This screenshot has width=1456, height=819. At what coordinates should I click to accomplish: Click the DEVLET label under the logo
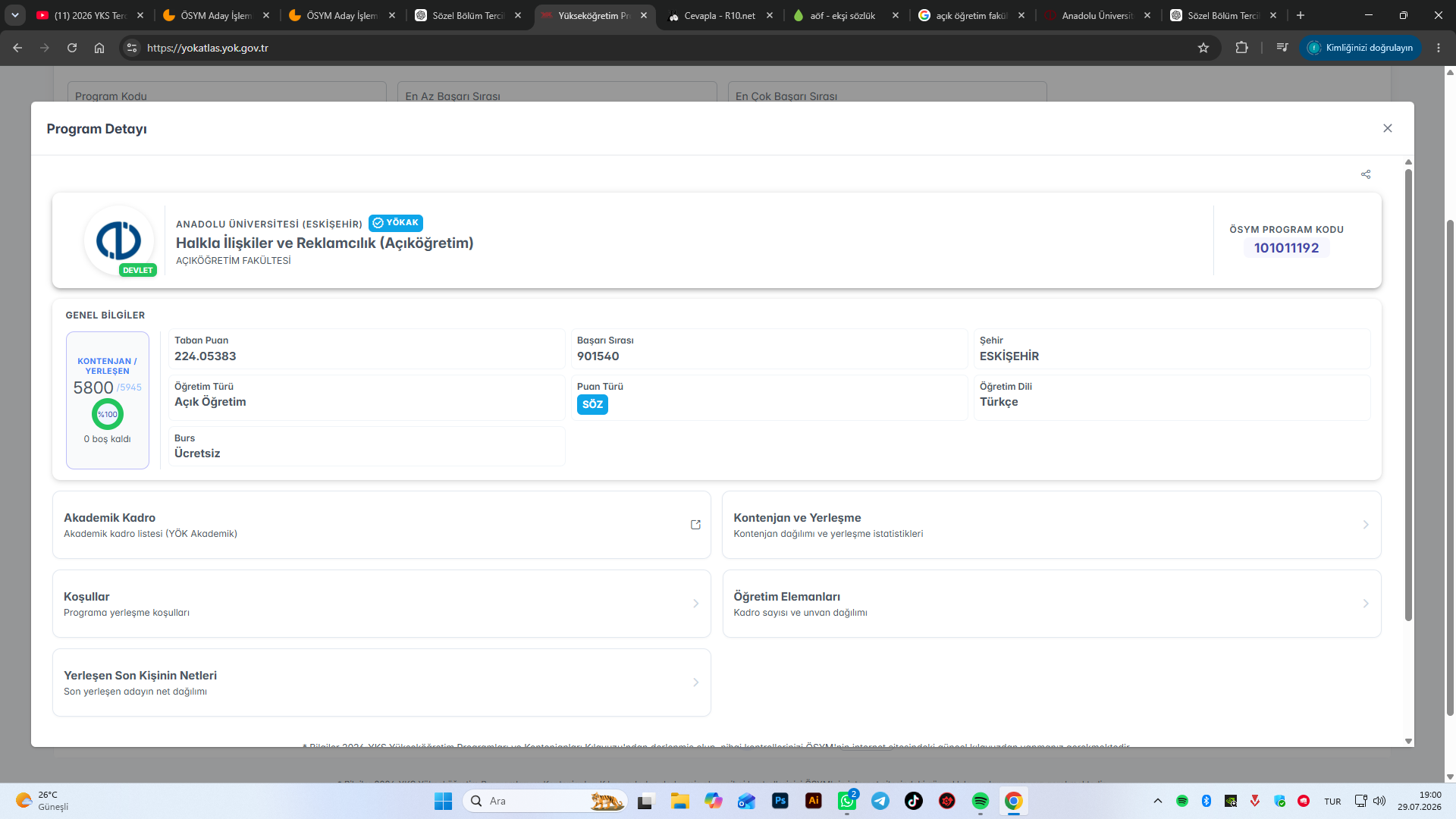click(138, 270)
